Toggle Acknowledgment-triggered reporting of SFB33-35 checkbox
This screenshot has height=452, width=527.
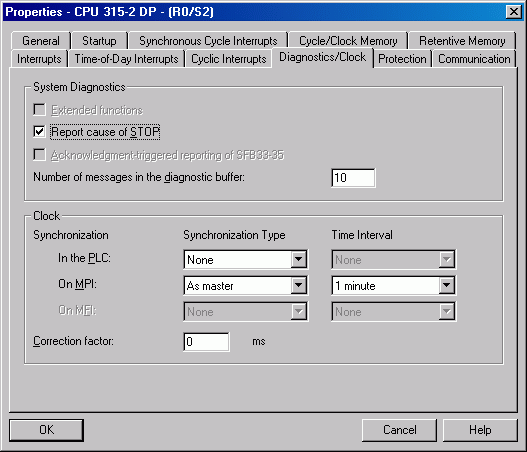[x=39, y=155]
